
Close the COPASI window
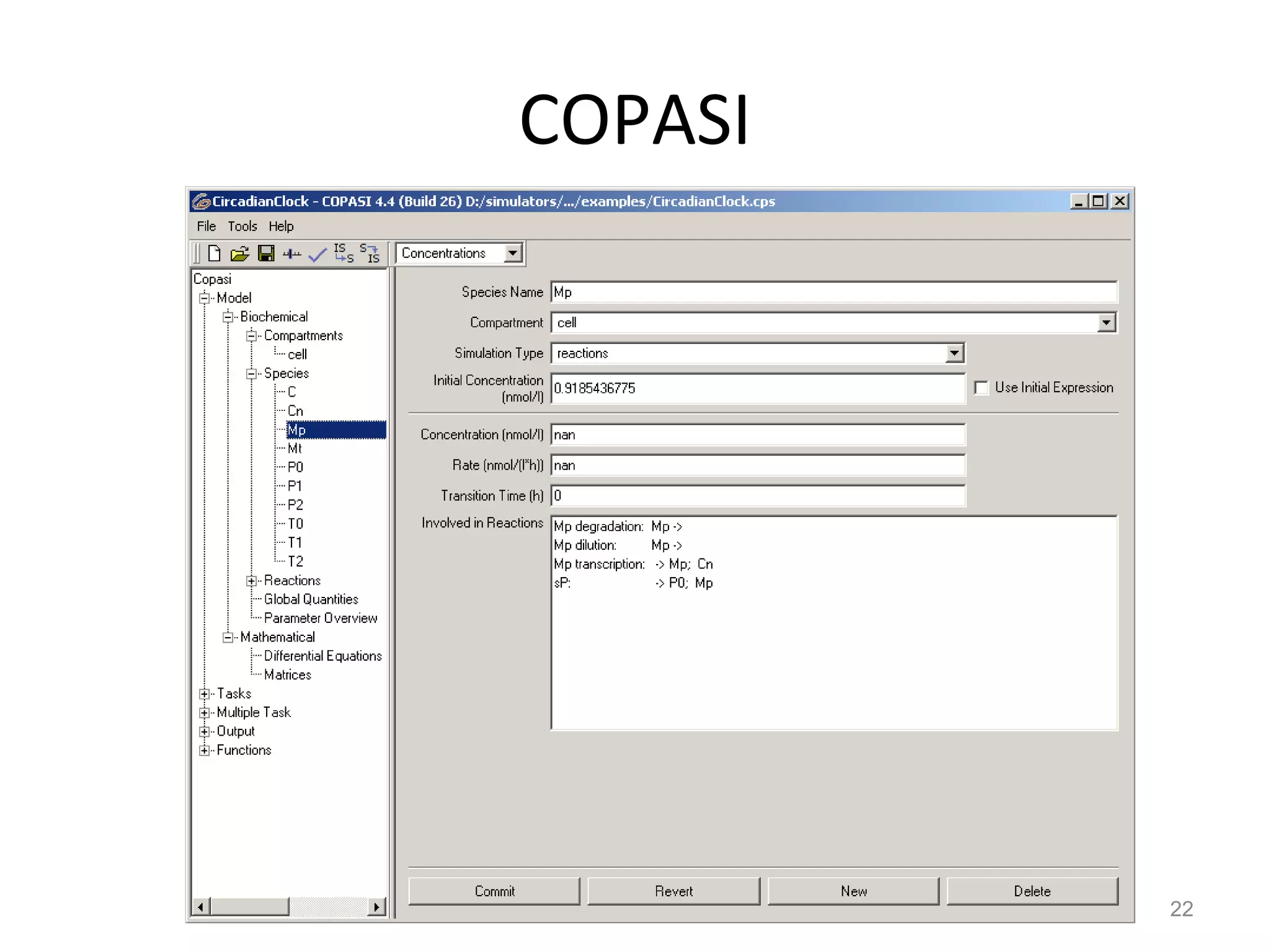click(1119, 201)
